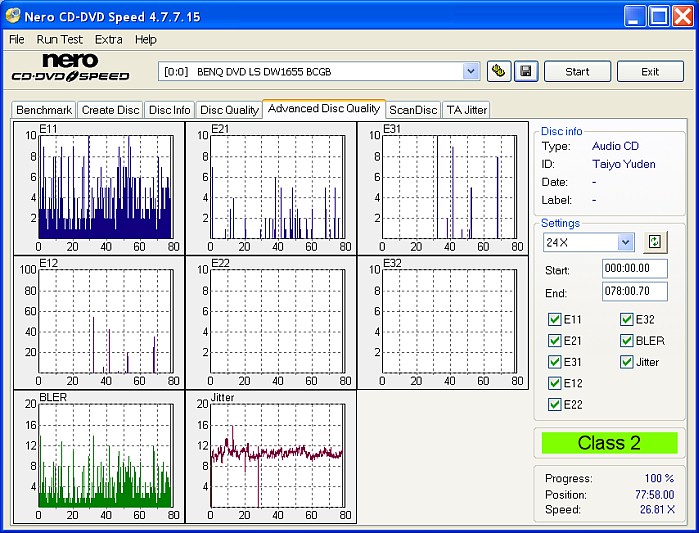Screen dimensions: 699x533
Task: Click the Exit button
Action: [650, 71]
